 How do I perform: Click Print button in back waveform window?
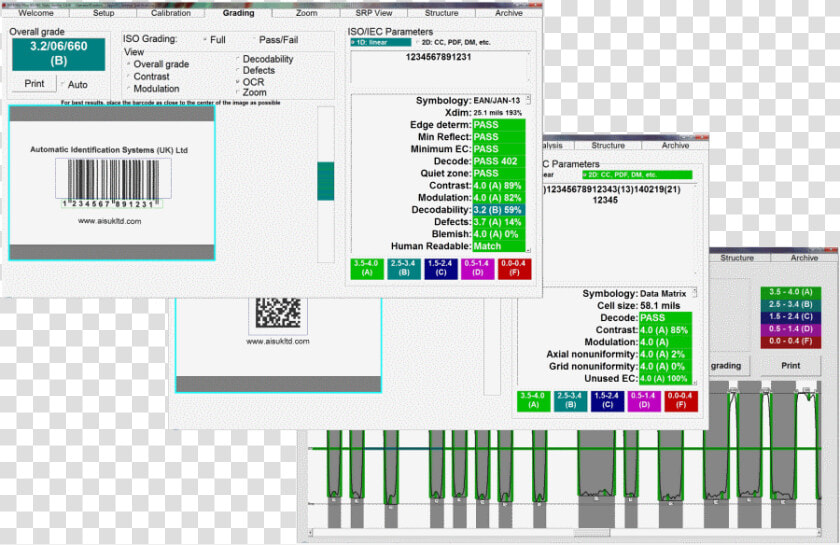click(x=791, y=365)
